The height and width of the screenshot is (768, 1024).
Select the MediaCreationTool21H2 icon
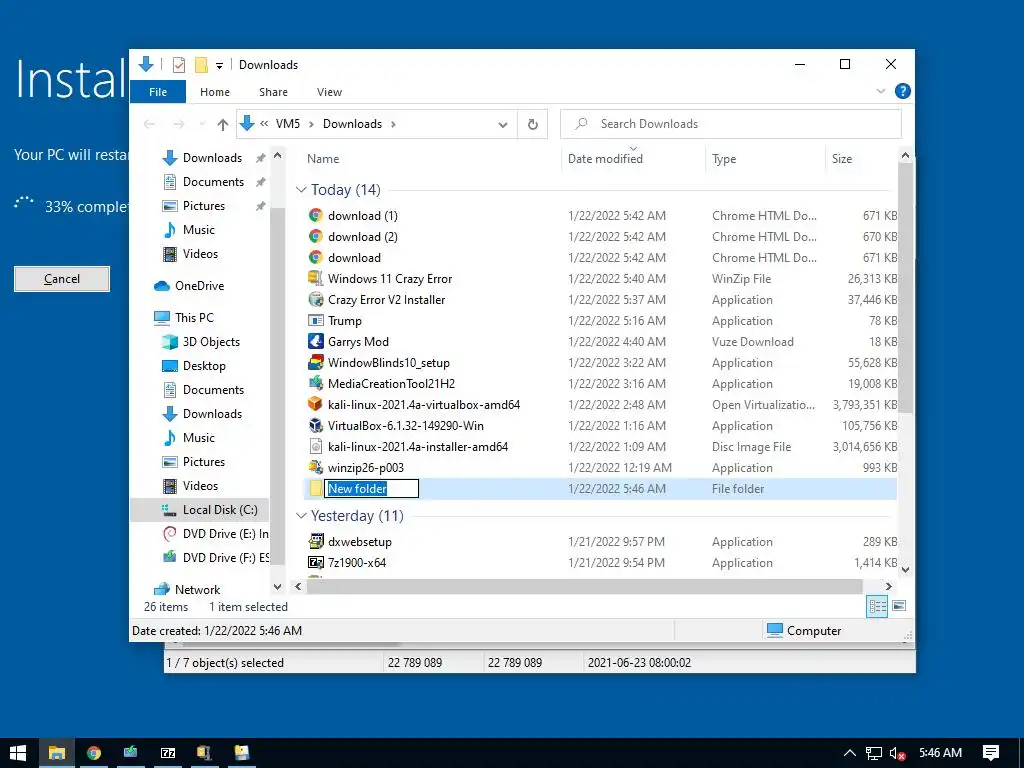coord(315,383)
